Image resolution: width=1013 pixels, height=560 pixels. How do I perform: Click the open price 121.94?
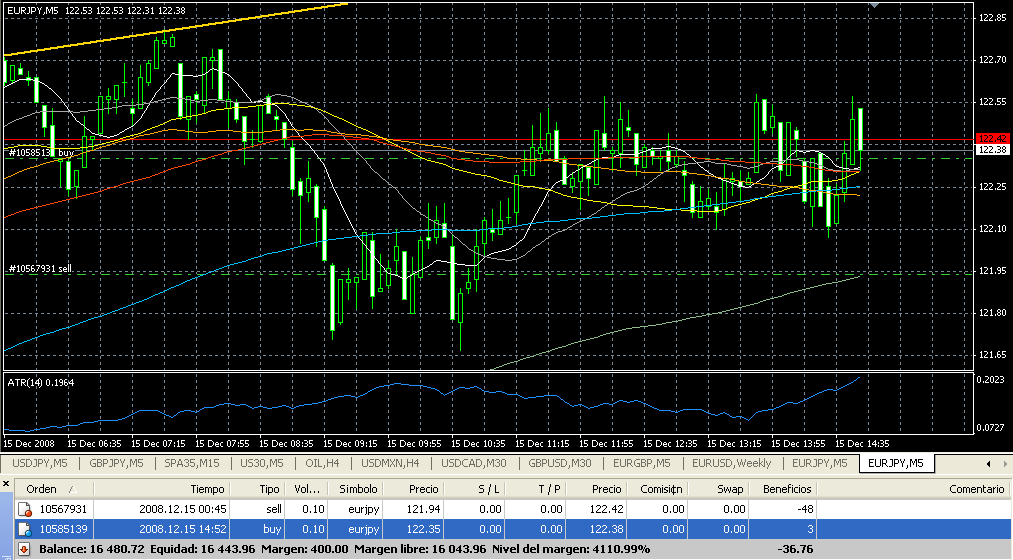[425, 509]
